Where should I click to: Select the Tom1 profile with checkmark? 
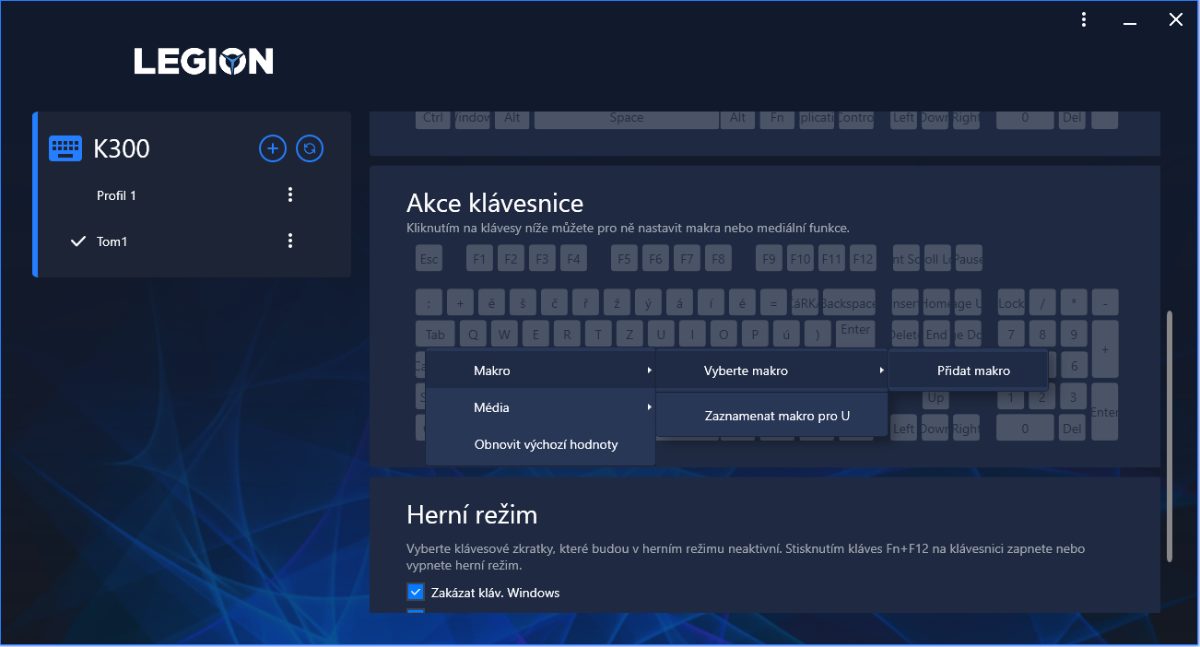111,241
